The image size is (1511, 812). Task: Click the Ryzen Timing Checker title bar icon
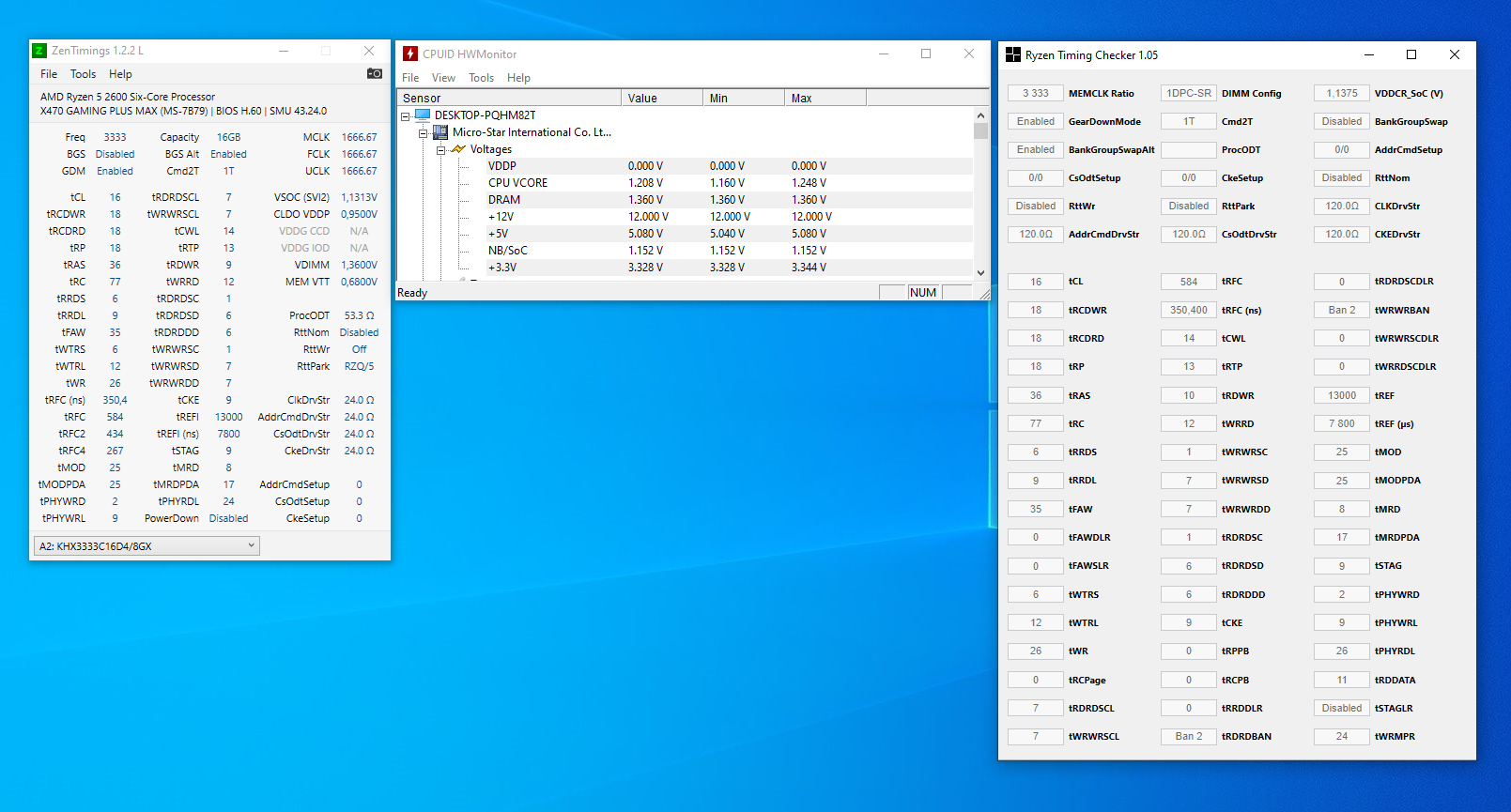(x=1012, y=55)
